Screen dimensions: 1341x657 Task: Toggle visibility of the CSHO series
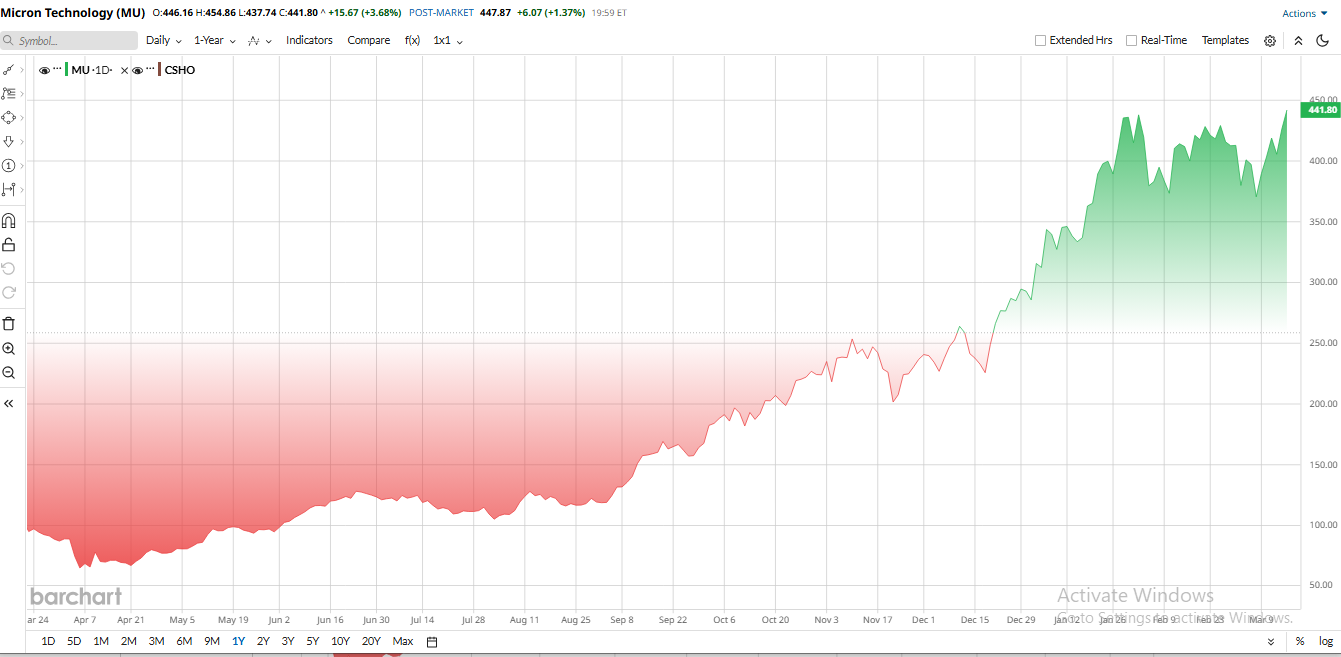point(137,70)
